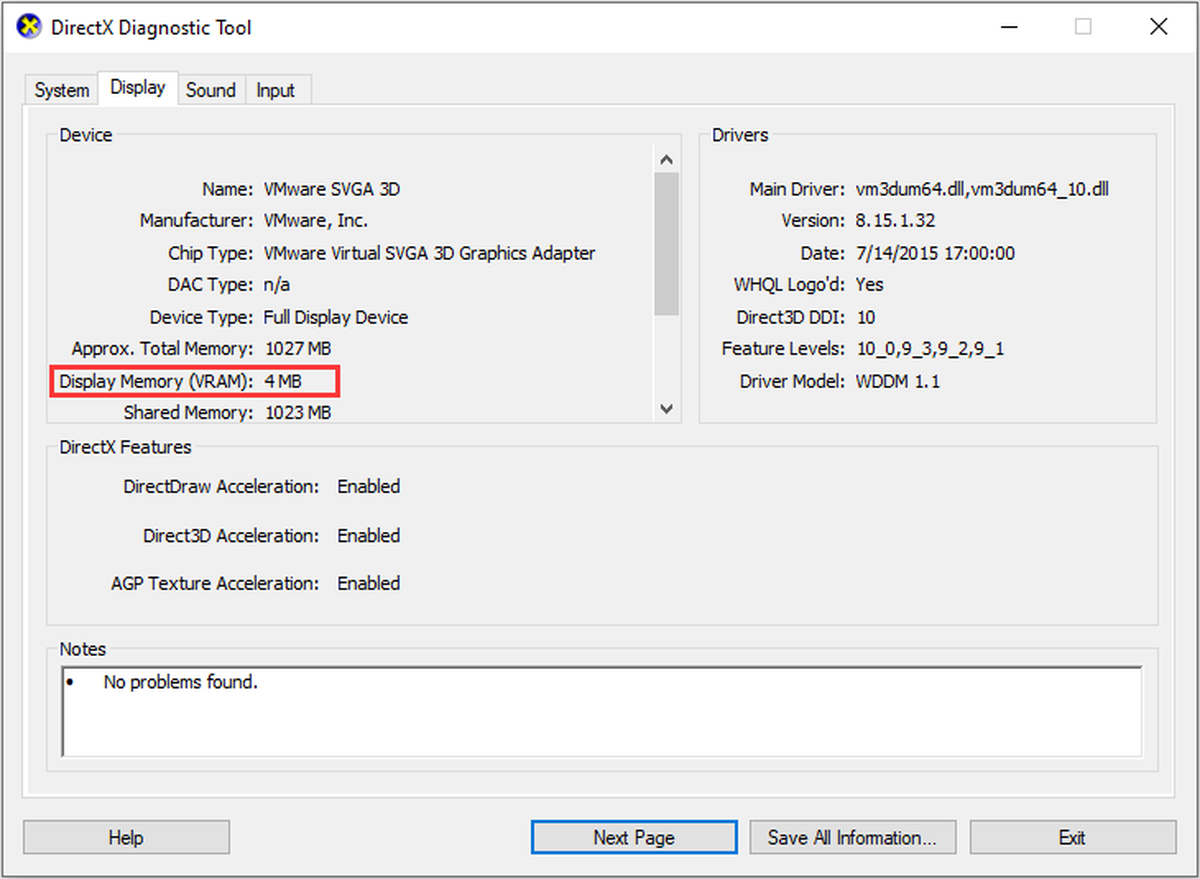Click the 'Display Memory (VRAM):' label
Screen dimensions: 1200x879
click(x=157, y=381)
